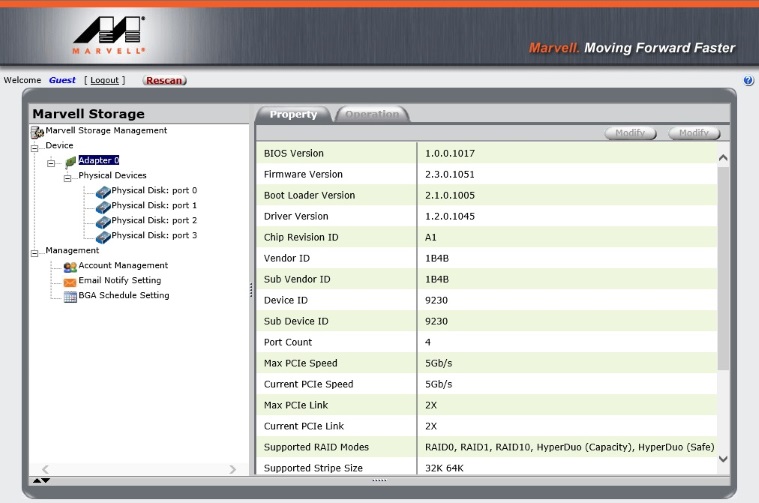Image resolution: width=759 pixels, height=503 pixels.
Task: Collapse the Device tree node
Action: [34, 148]
